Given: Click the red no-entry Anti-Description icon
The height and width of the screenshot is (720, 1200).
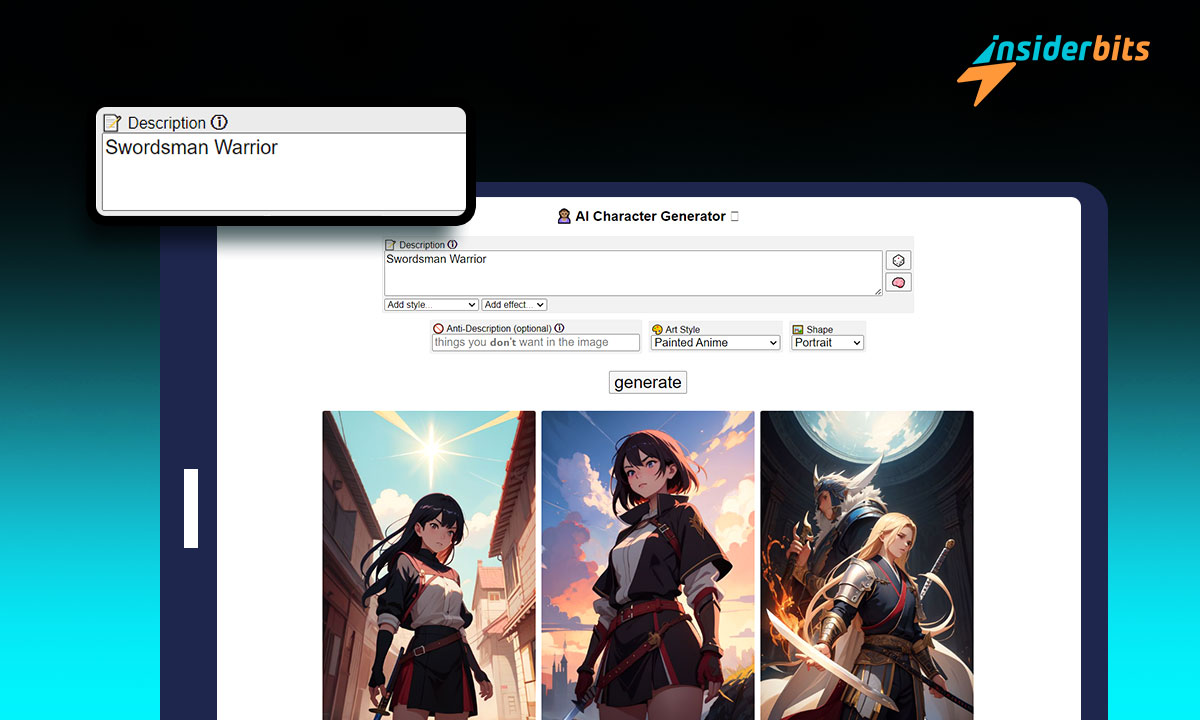Looking at the screenshot, I should click(x=438, y=328).
